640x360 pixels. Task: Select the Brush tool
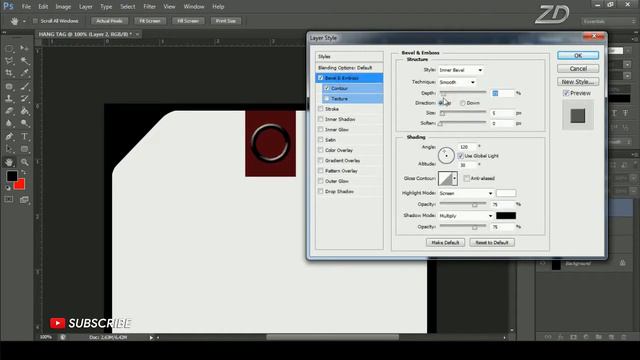pos(24,86)
